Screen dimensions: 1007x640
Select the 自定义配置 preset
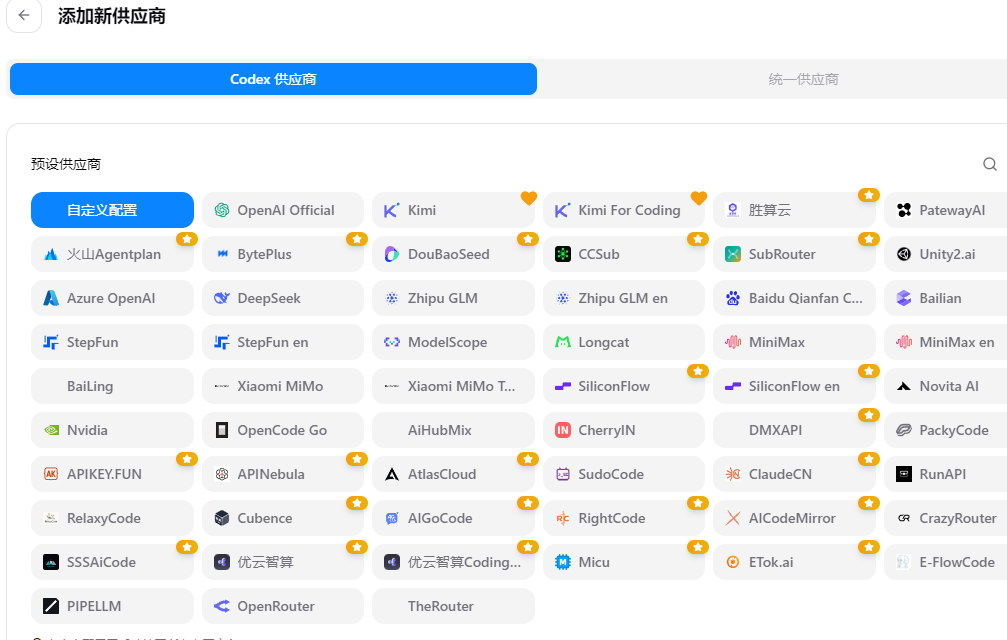[x=112, y=210]
